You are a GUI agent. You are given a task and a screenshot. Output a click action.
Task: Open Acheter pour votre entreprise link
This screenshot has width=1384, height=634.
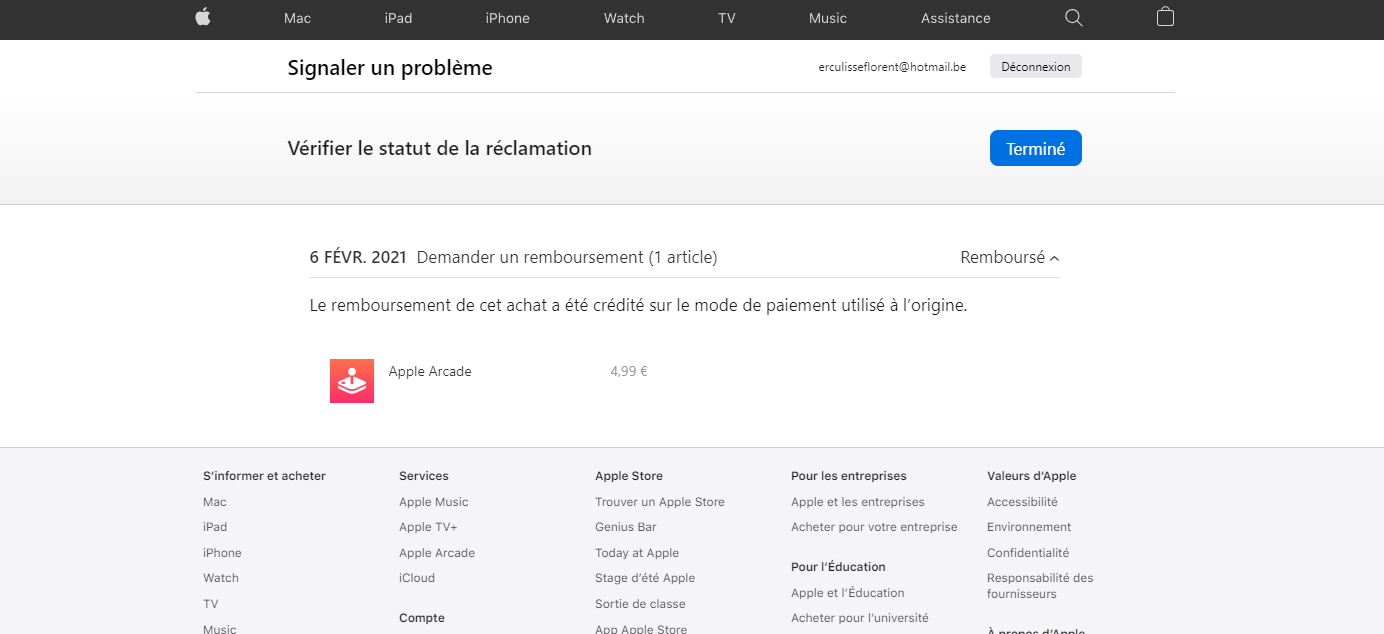(874, 527)
